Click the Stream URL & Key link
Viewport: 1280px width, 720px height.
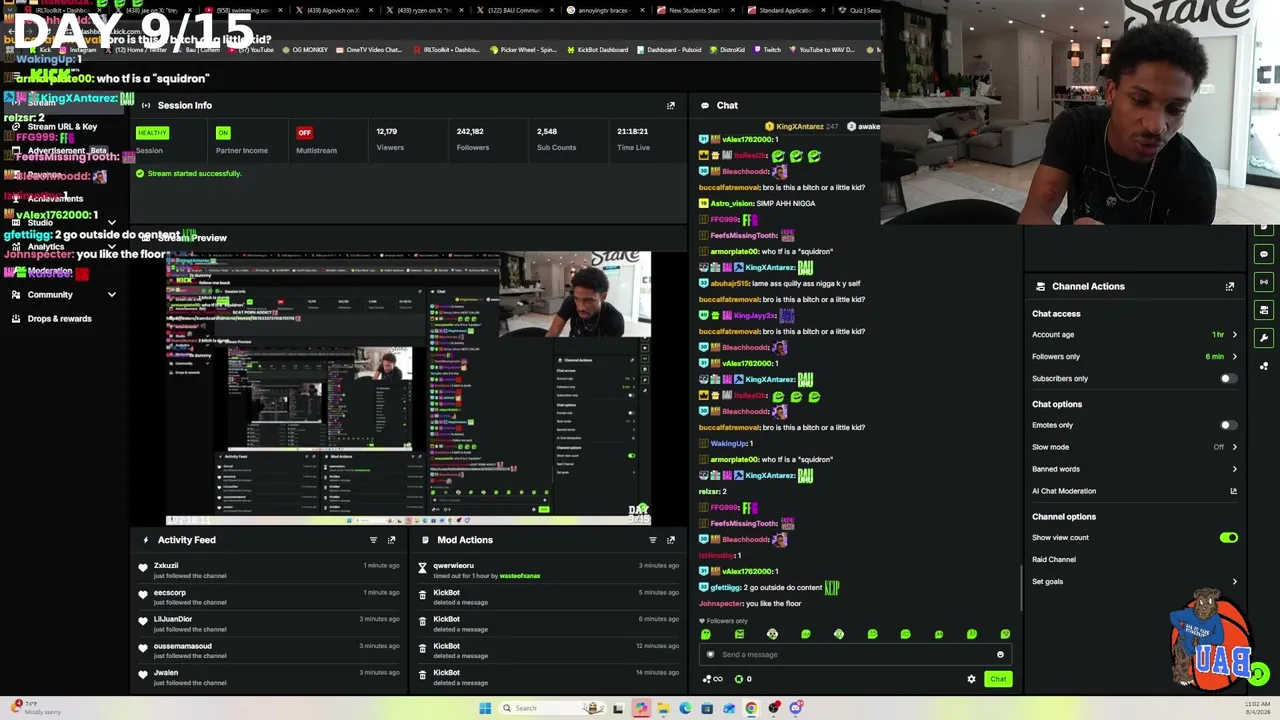tap(62, 127)
